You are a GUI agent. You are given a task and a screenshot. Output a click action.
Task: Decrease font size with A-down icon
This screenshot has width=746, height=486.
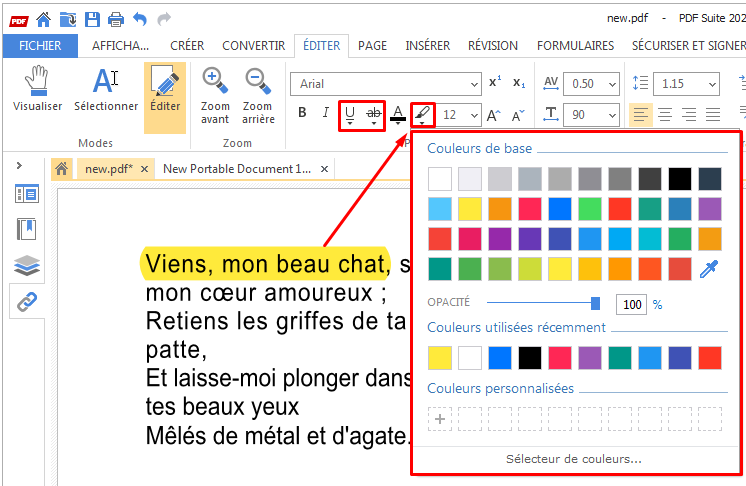[518, 115]
